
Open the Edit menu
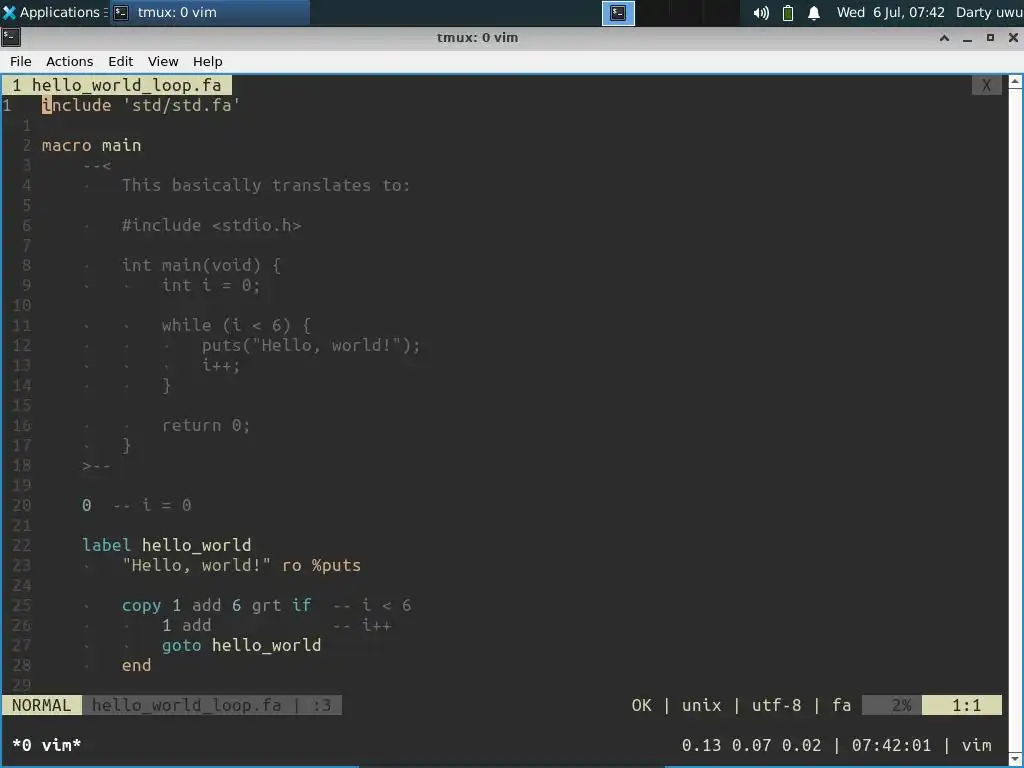[x=121, y=61]
